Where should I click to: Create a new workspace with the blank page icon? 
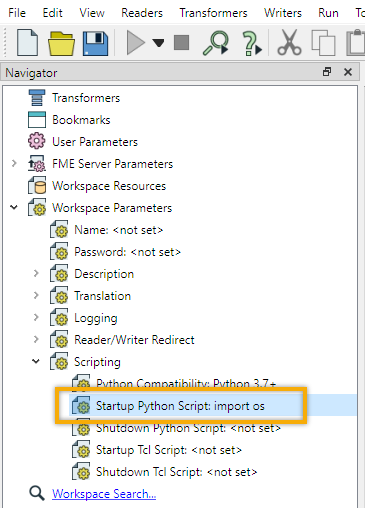[x=27, y=43]
